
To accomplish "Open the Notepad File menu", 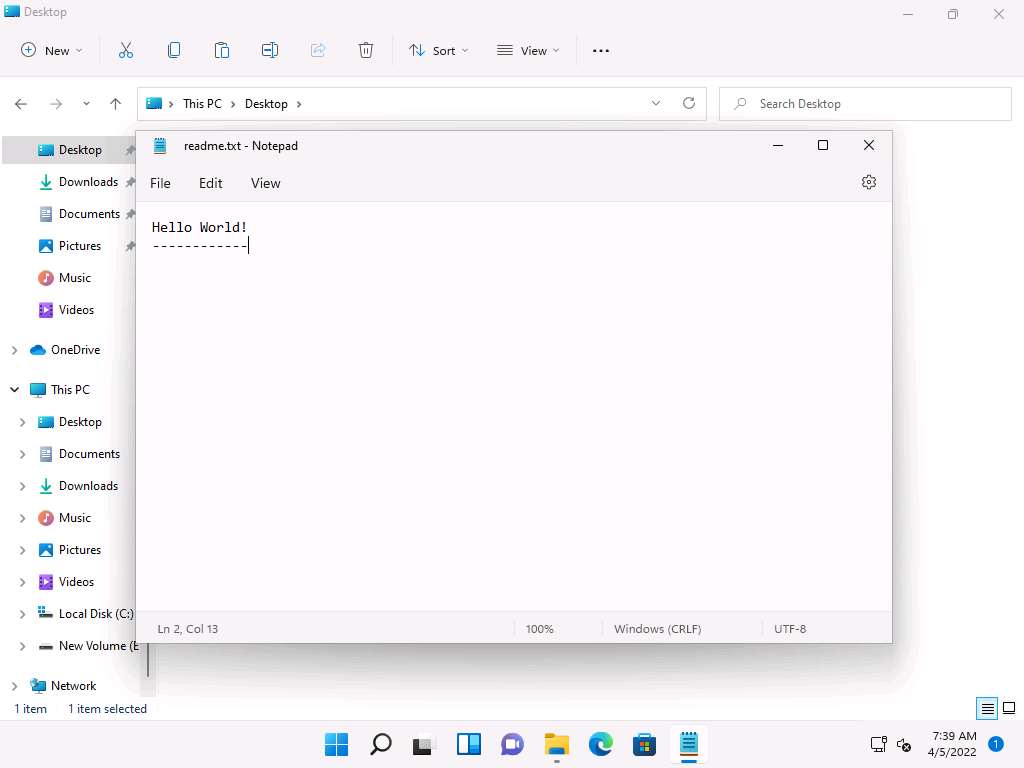I will coord(160,183).
